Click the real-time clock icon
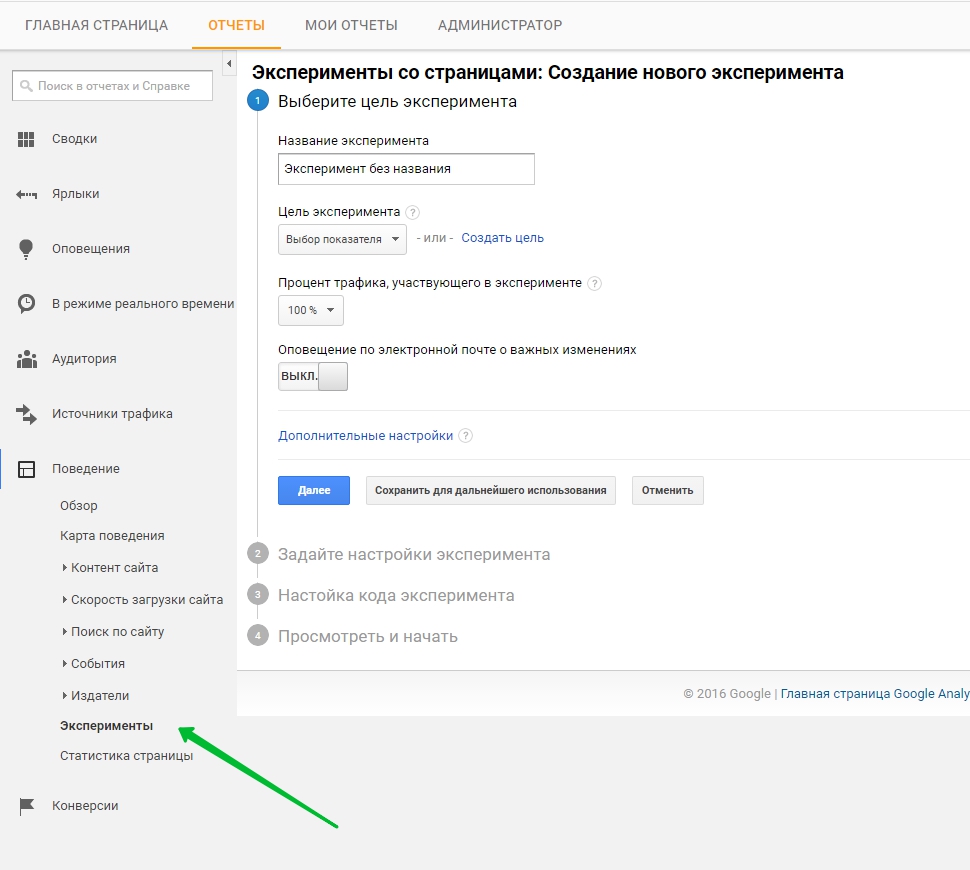 (26, 304)
